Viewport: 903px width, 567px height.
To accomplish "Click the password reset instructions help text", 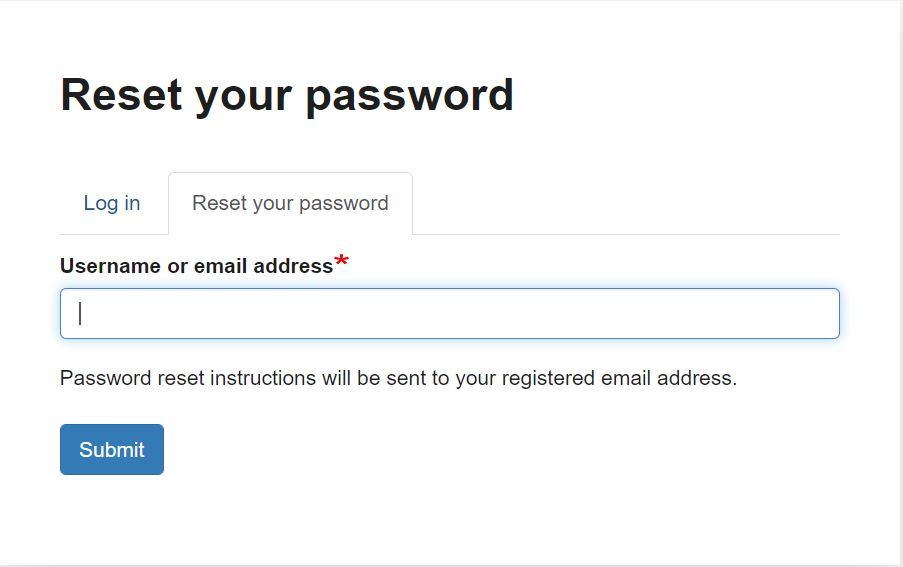I will [x=398, y=379].
